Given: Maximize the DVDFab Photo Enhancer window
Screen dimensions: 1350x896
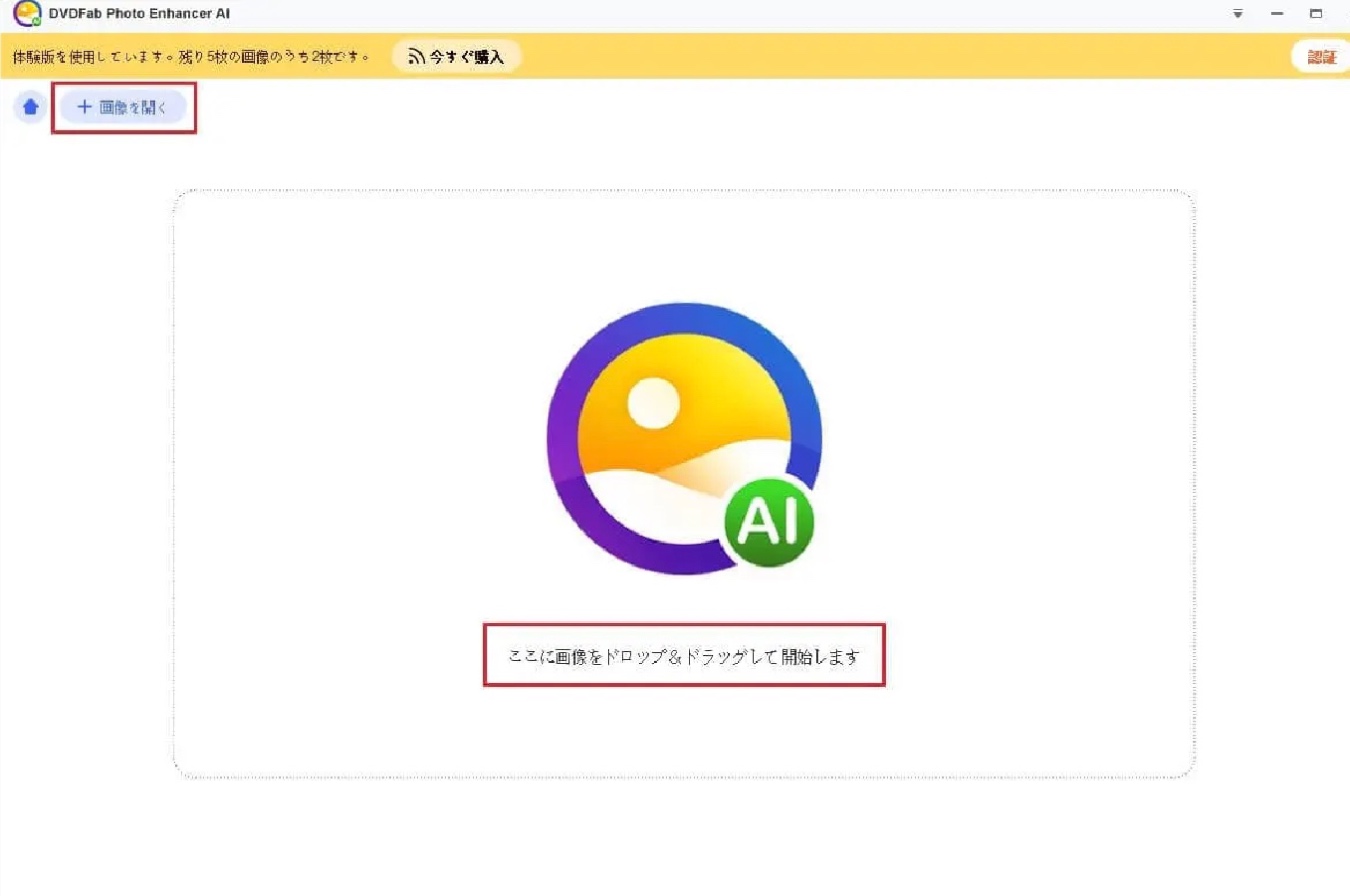Looking at the screenshot, I should pos(1316,14).
